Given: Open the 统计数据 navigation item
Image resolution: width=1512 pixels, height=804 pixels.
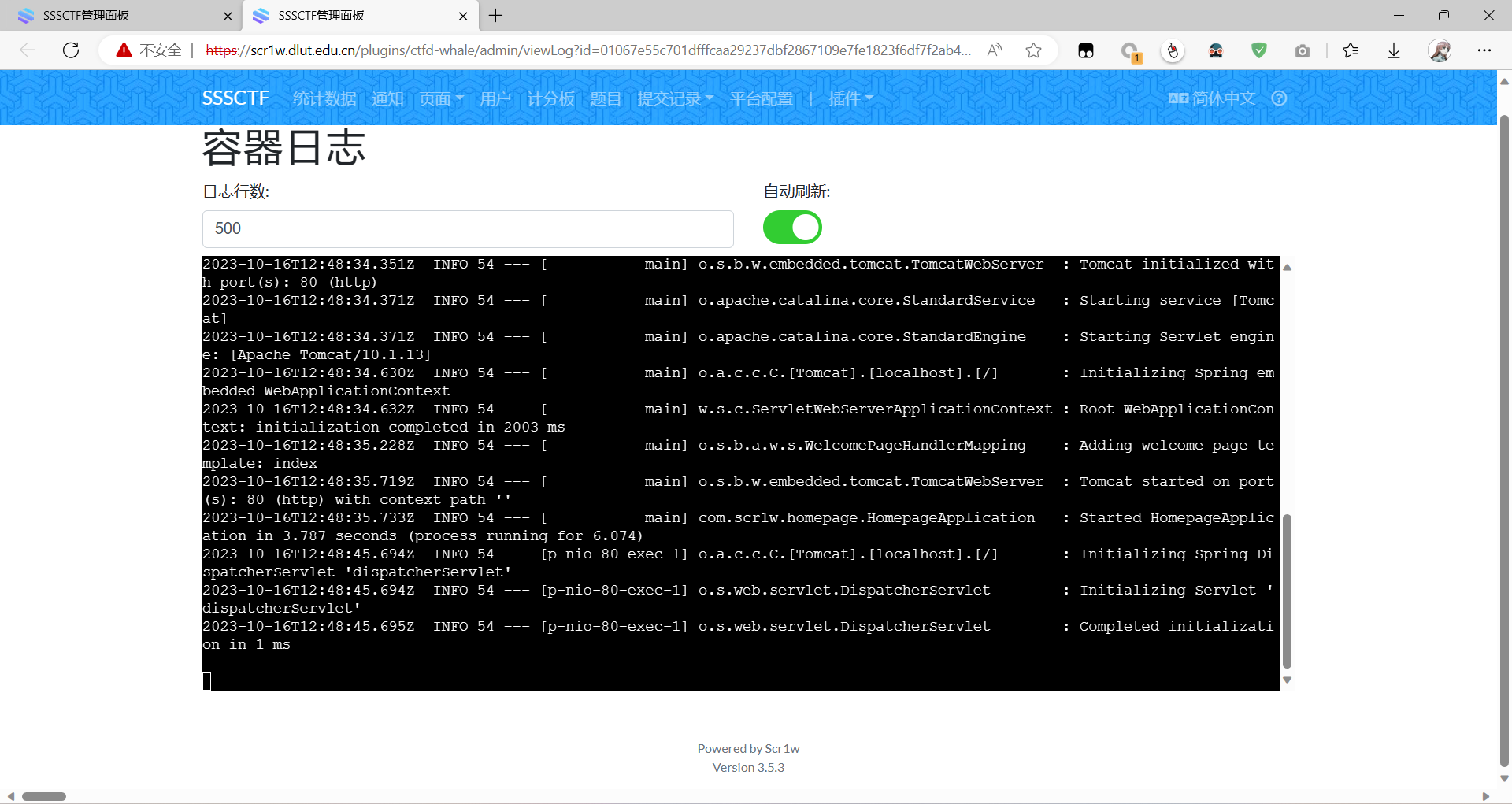Looking at the screenshot, I should (x=324, y=98).
